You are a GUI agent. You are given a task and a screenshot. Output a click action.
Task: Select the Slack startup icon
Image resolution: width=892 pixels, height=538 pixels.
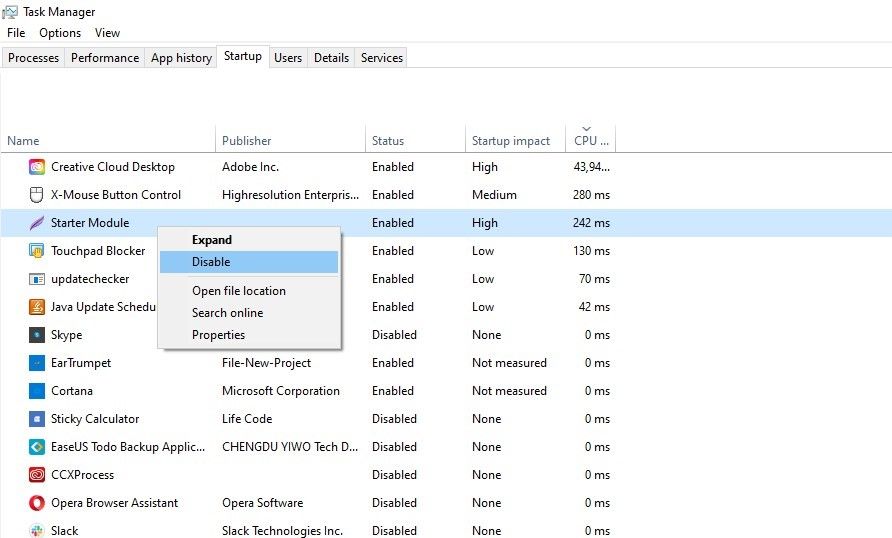click(37, 530)
